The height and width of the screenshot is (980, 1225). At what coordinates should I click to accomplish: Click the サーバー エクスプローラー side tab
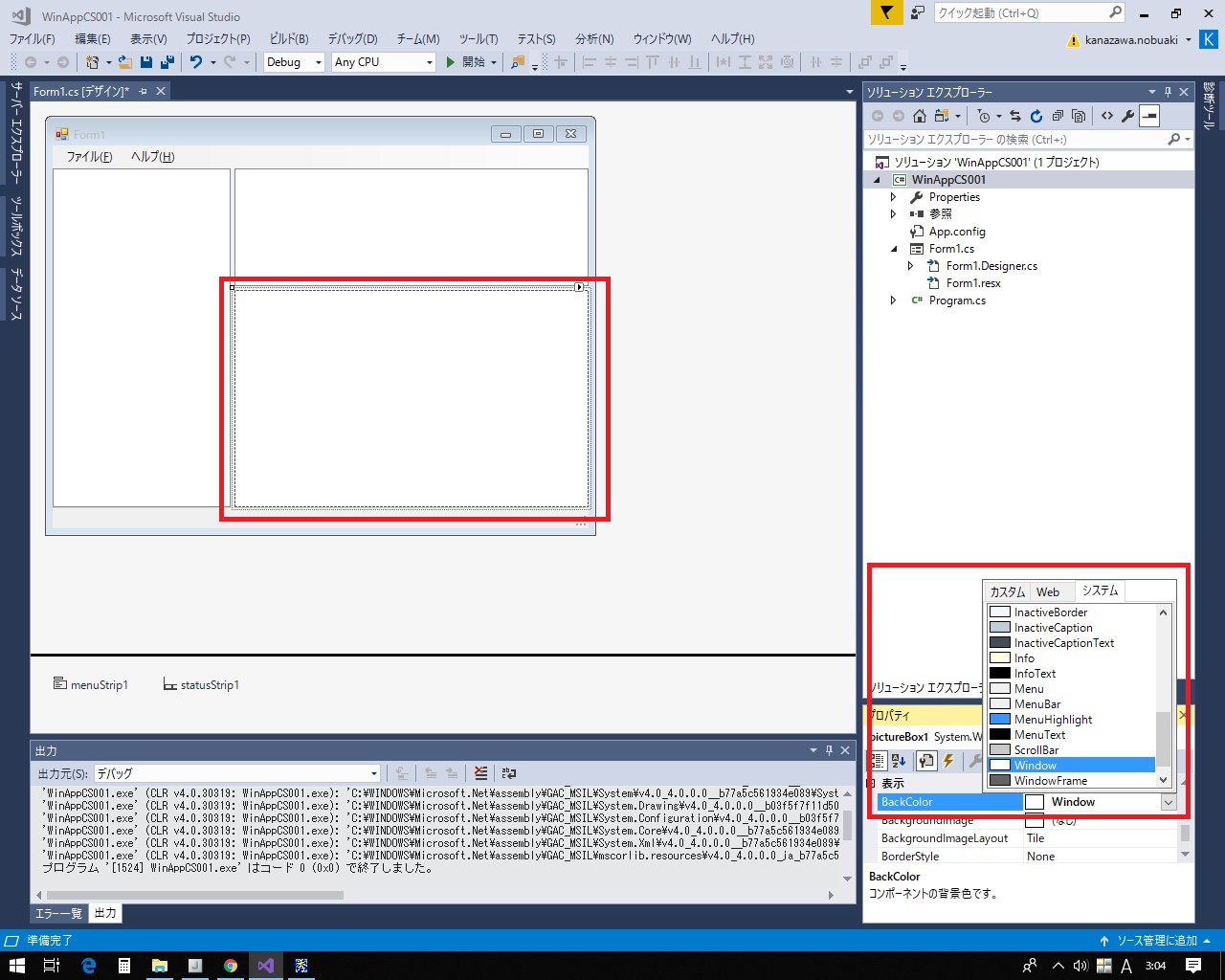click(x=16, y=133)
